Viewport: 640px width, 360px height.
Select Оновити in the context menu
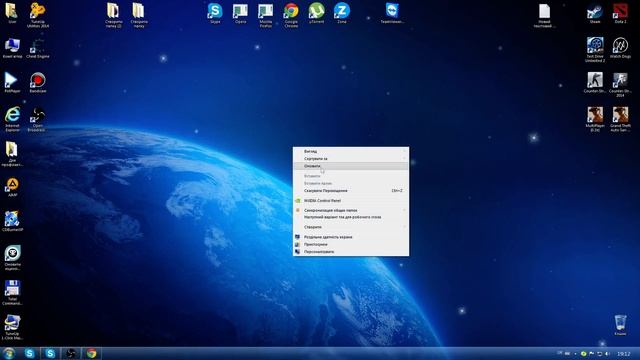[351, 166]
